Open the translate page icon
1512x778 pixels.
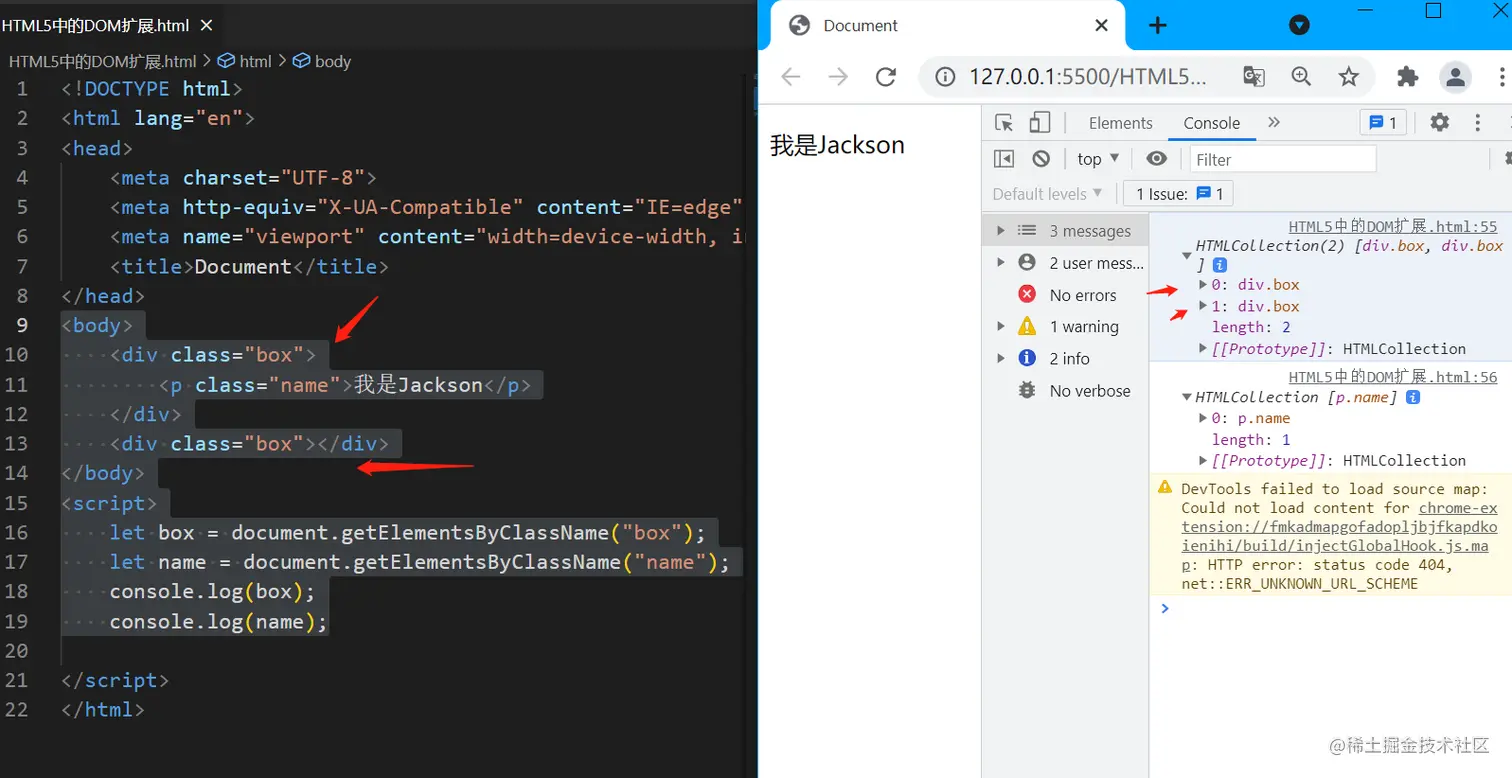(x=1253, y=77)
